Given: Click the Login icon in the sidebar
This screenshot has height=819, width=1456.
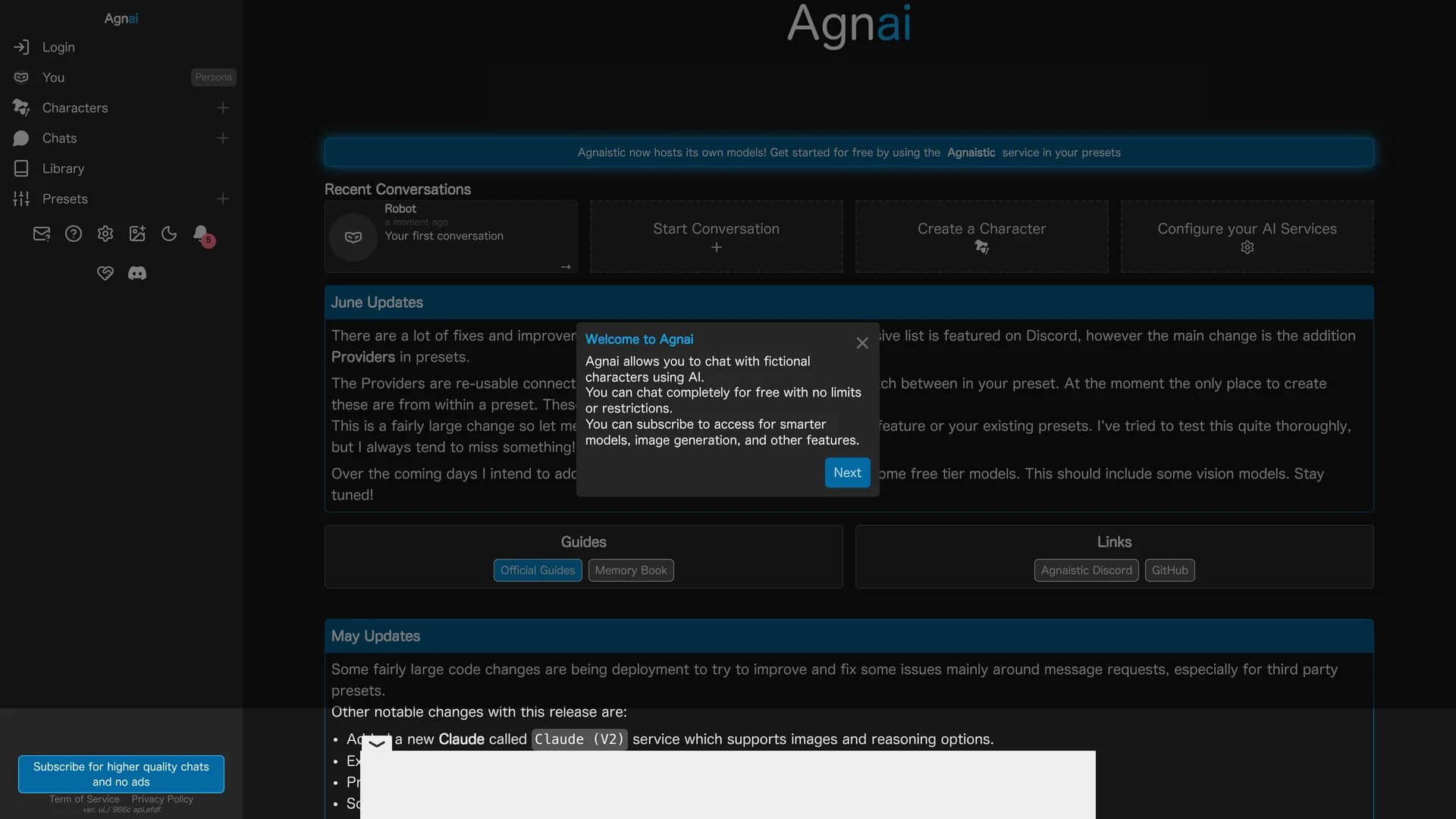Looking at the screenshot, I should tap(21, 47).
